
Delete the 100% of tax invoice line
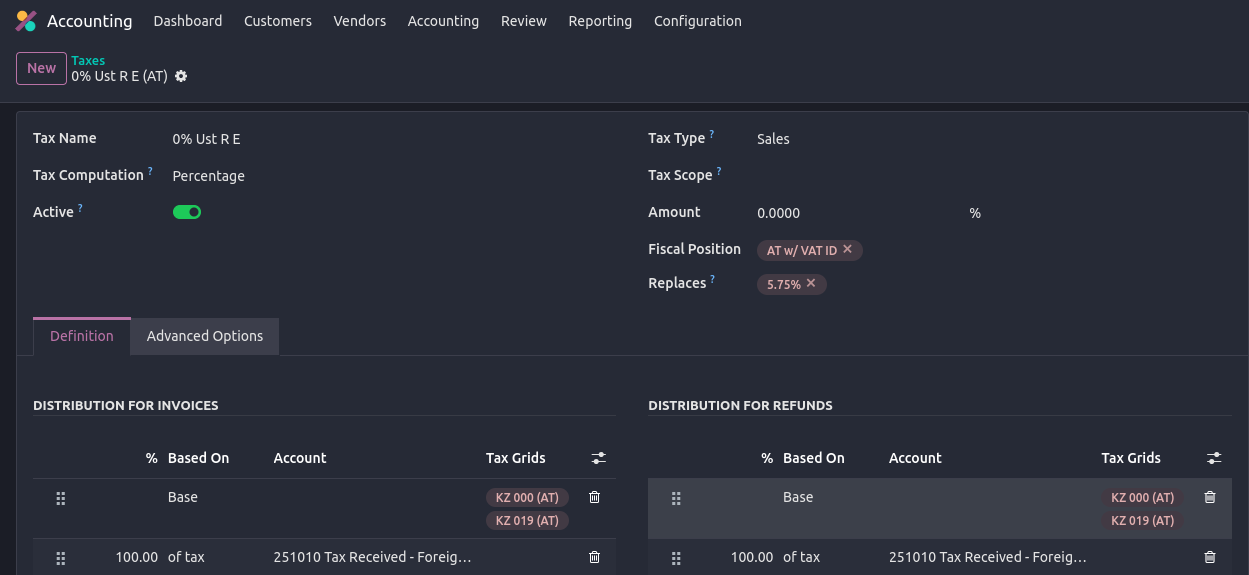coord(594,557)
